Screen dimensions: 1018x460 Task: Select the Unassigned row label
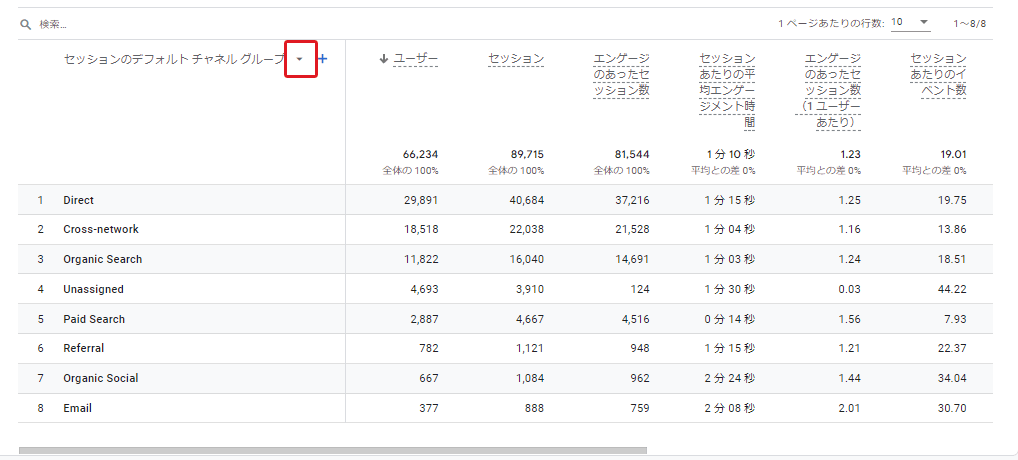click(93, 289)
